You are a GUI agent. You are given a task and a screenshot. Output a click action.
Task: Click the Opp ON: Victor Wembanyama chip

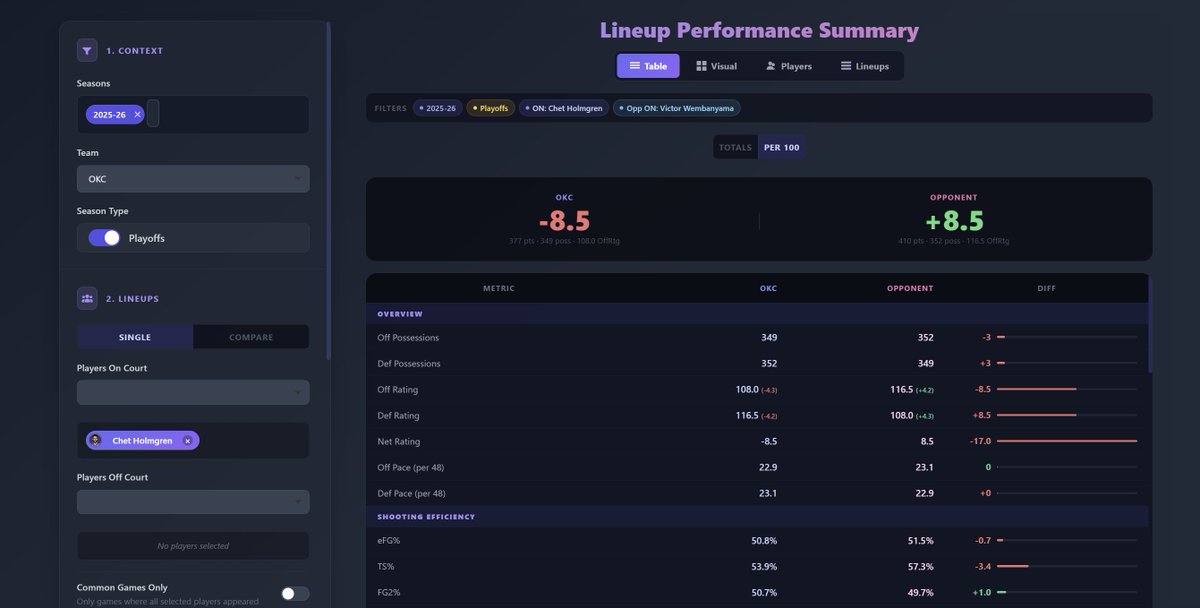pyautogui.click(x=677, y=108)
